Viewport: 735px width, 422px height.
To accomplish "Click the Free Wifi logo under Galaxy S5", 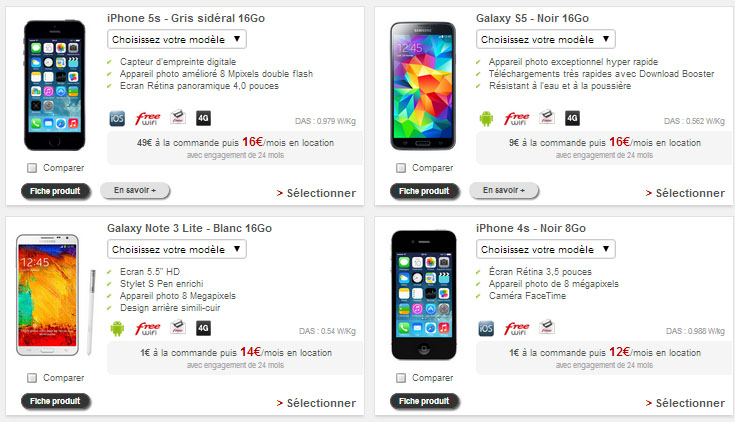I will point(517,118).
